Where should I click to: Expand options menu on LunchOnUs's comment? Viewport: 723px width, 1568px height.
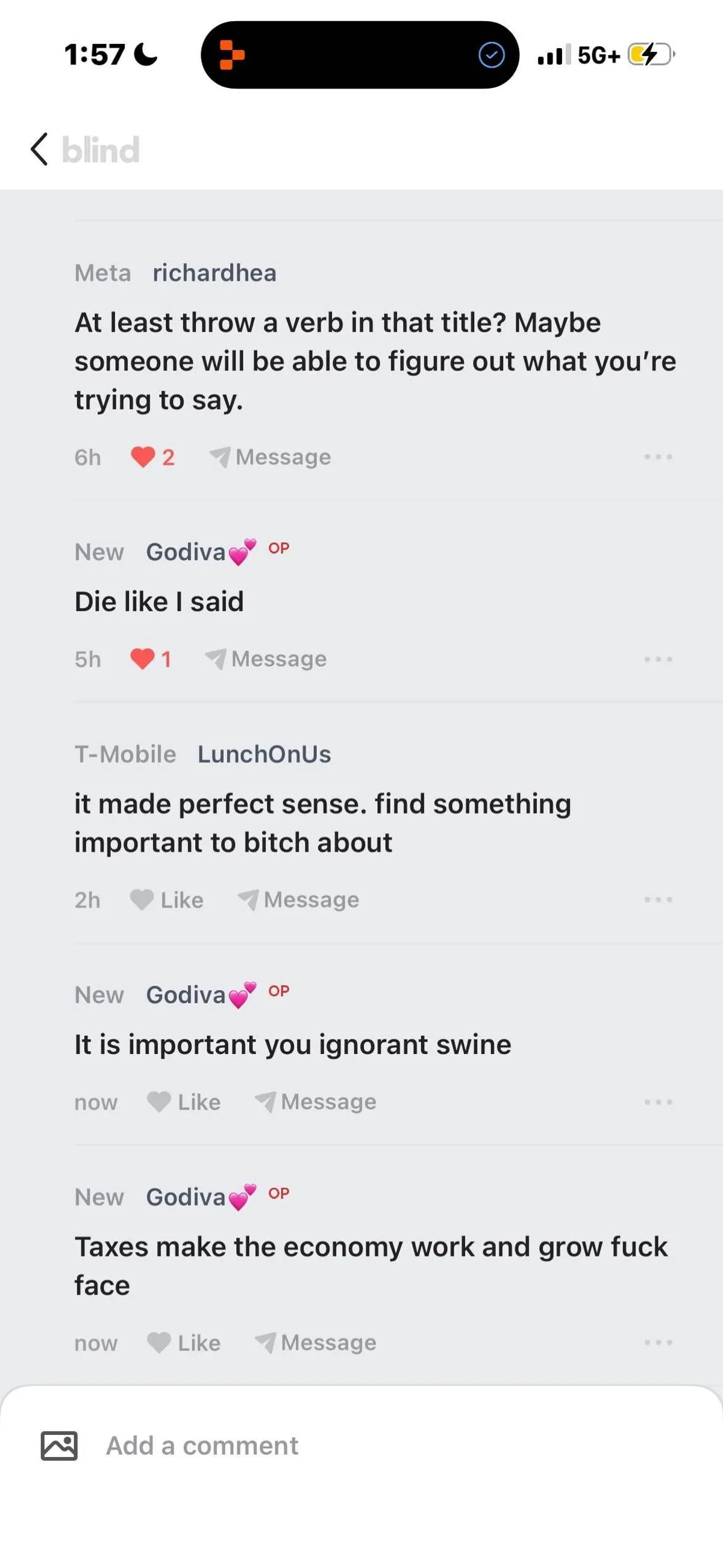coord(659,900)
